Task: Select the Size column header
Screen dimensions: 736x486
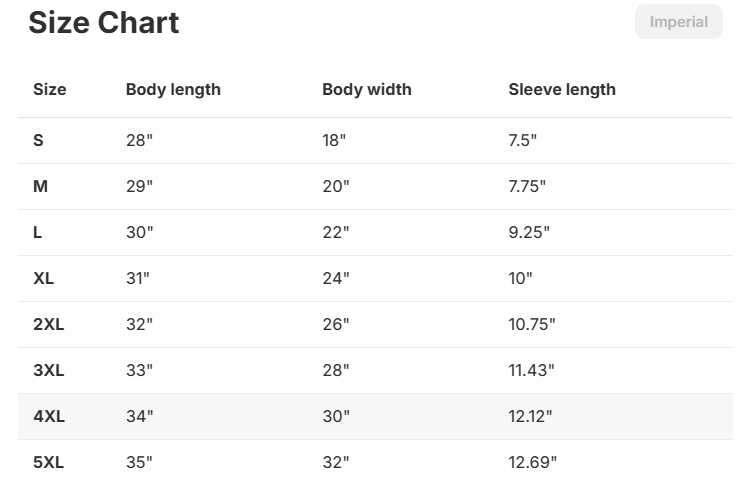Action: 50,89
